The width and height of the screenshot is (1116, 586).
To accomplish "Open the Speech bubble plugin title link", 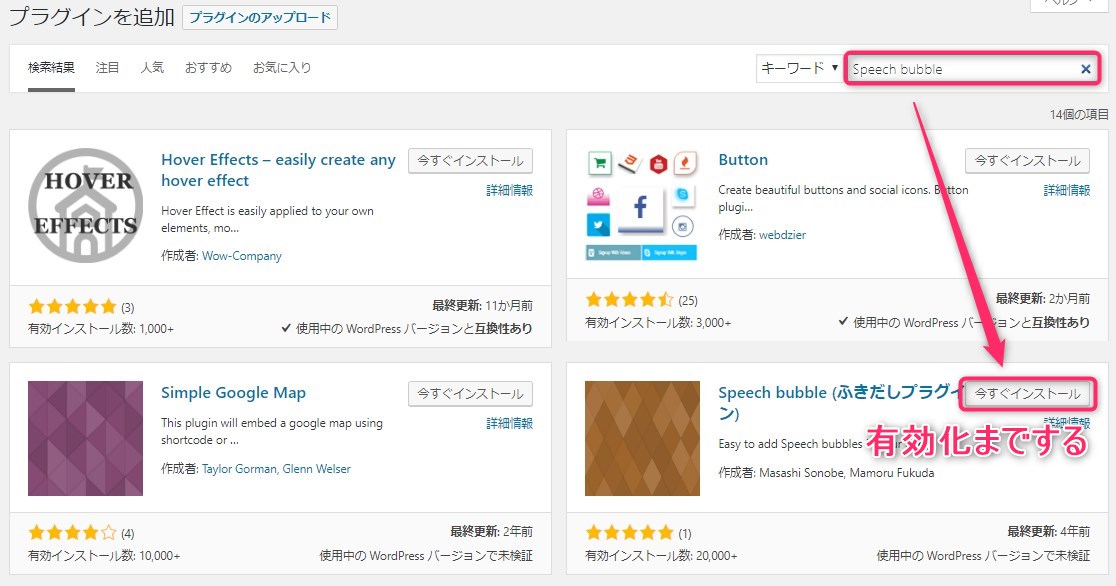I will pos(840,403).
